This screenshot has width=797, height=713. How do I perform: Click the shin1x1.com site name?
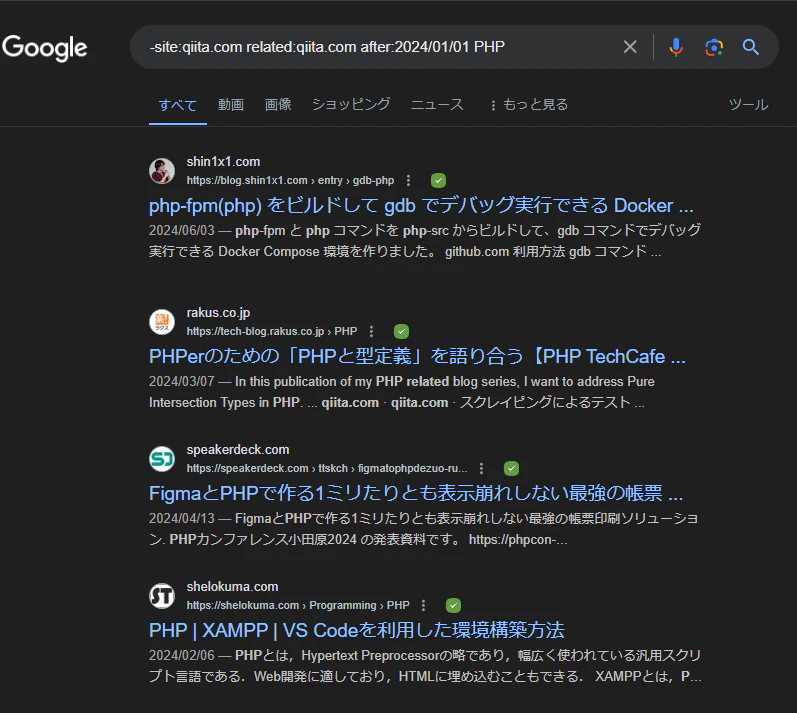point(223,162)
